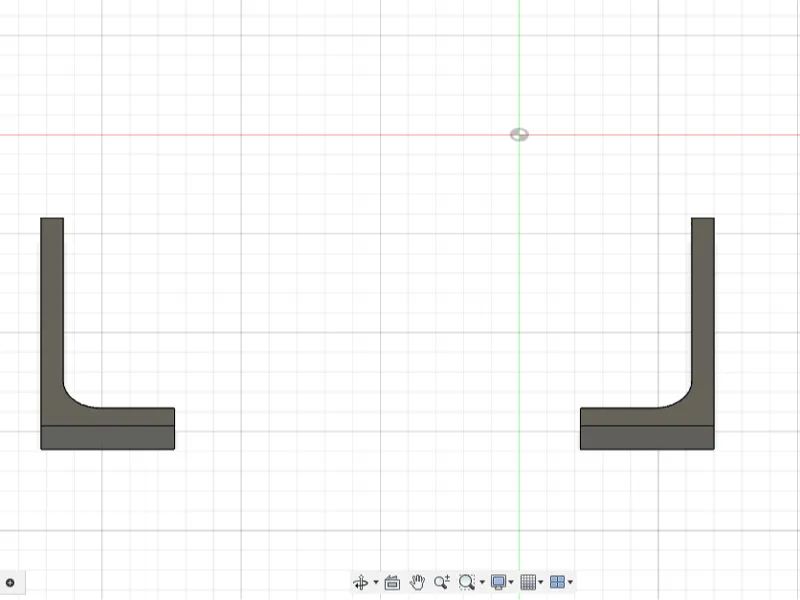Select the Pan hand tool
Image resolution: width=800 pixels, height=600 pixels.
(x=417, y=582)
